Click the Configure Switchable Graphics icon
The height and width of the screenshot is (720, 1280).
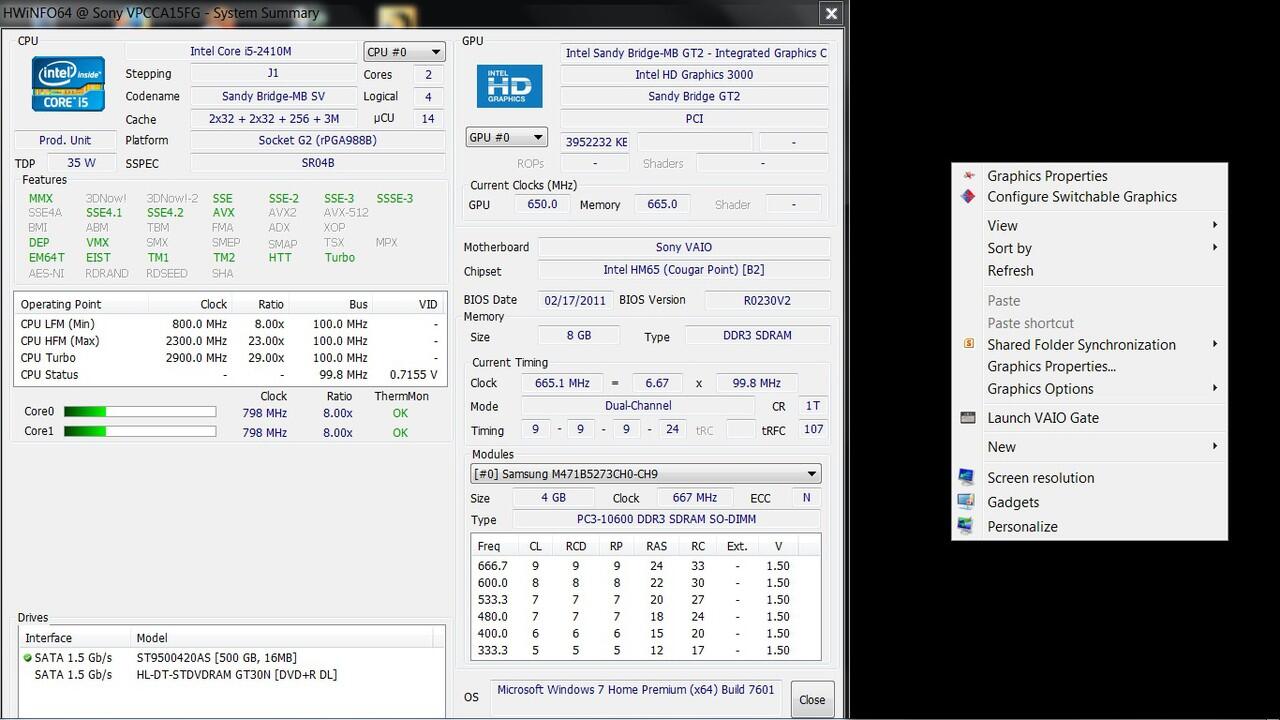[x=968, y=196]
